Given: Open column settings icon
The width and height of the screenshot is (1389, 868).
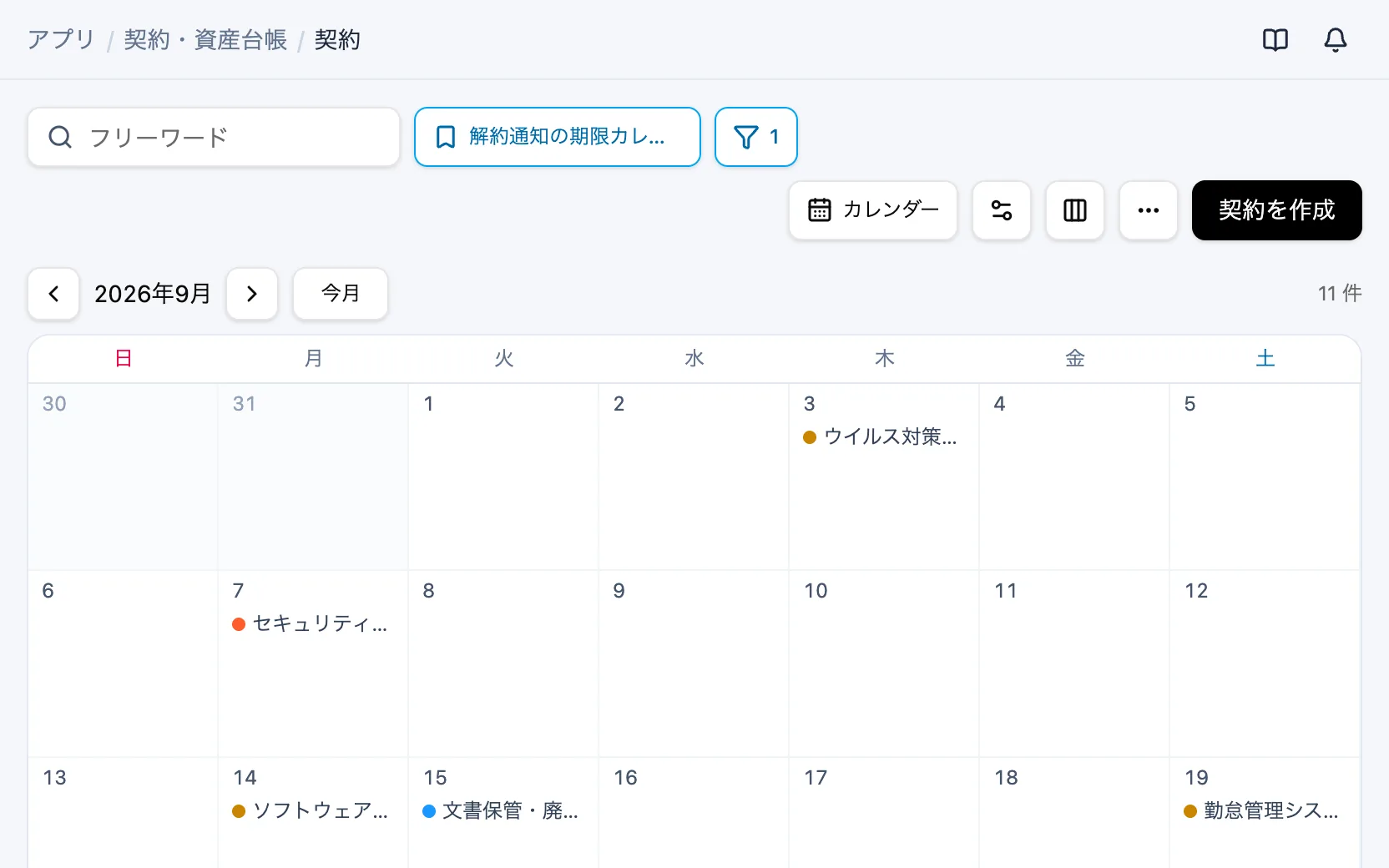Looking at the screenshot, I should click(1075, 210).
